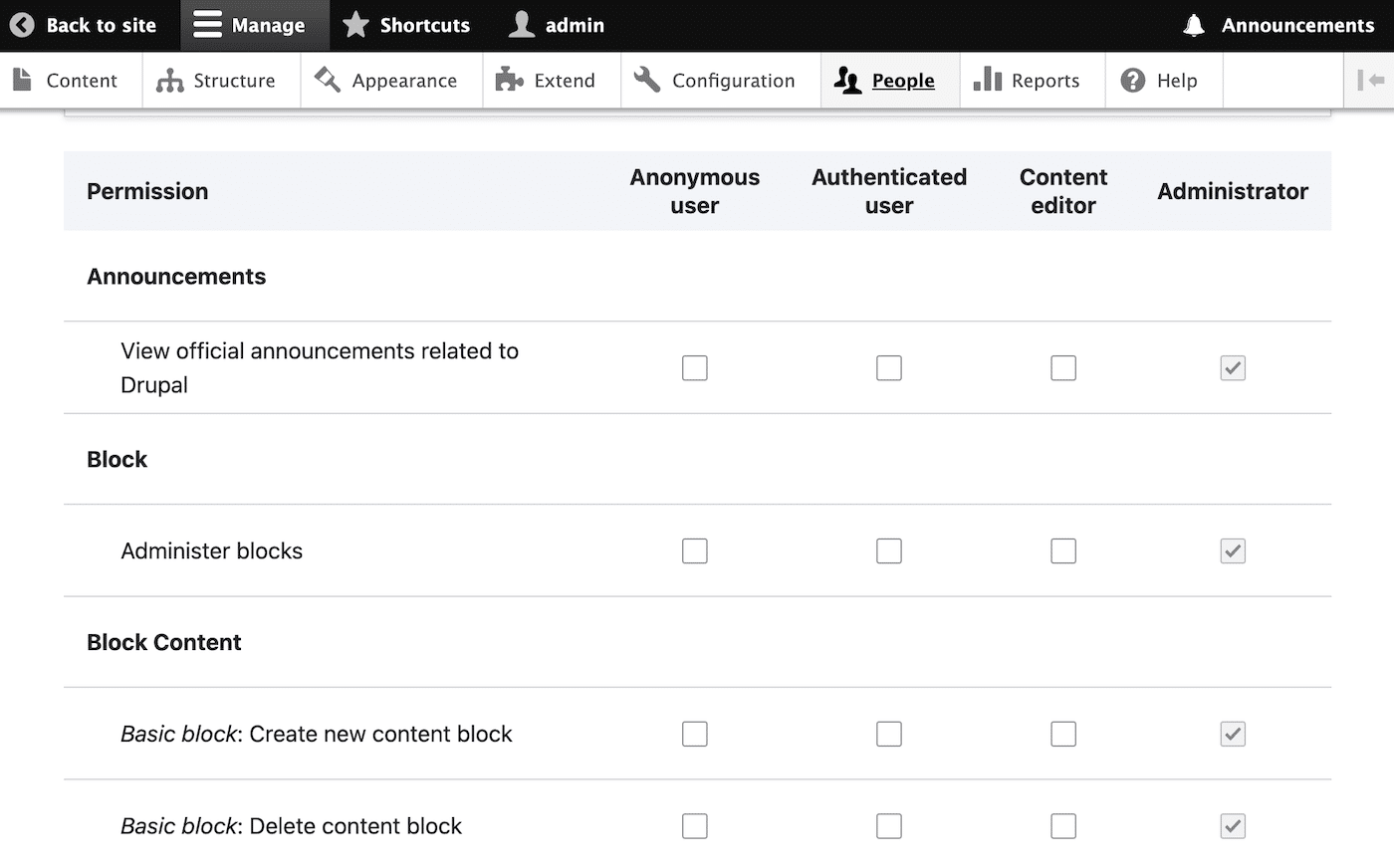Viewport: 1394px width, 868px height.
Task: Toggle Administer blocks Administrator checkbox
Action: pyautogui.click(x=1233, y=551)
